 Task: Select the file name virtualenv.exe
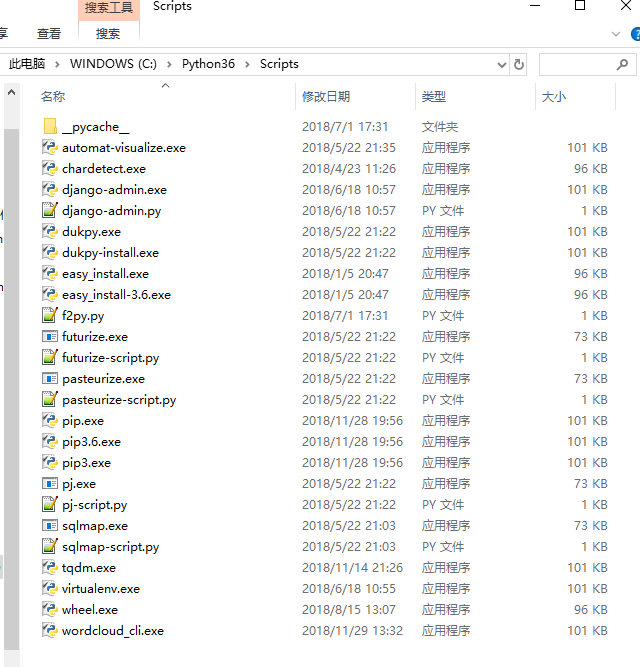pos(101,589)
